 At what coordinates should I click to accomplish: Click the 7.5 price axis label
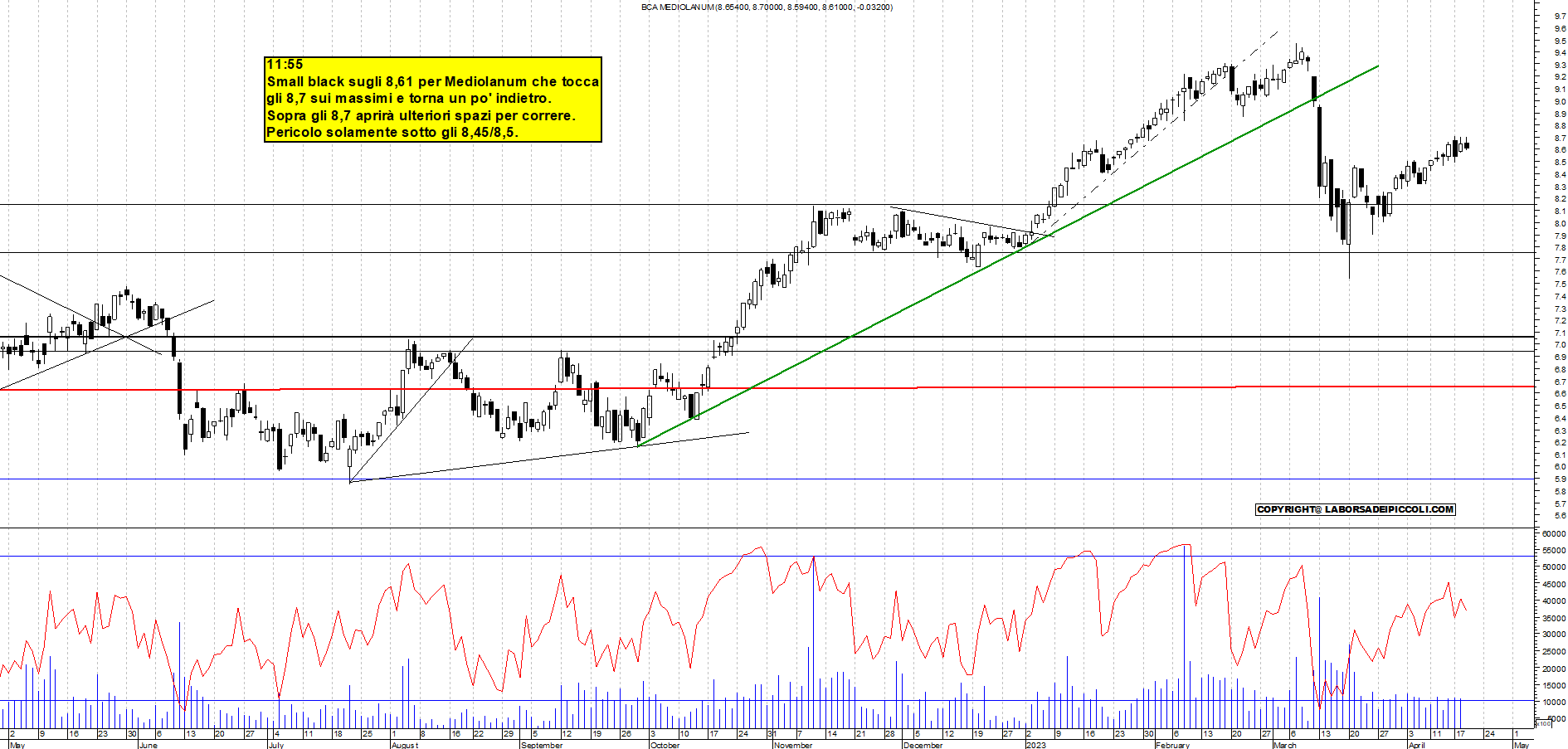(1561, 284)
